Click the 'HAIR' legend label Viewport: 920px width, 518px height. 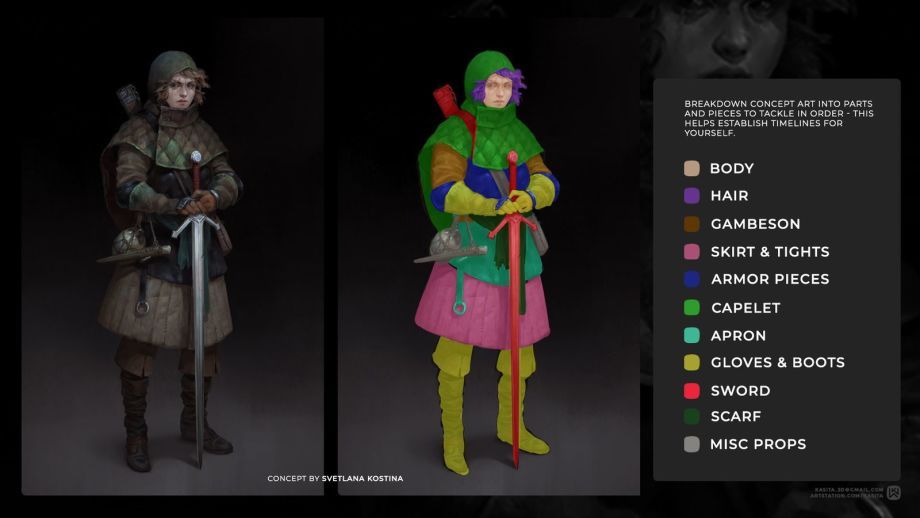[x=729, y=196]
